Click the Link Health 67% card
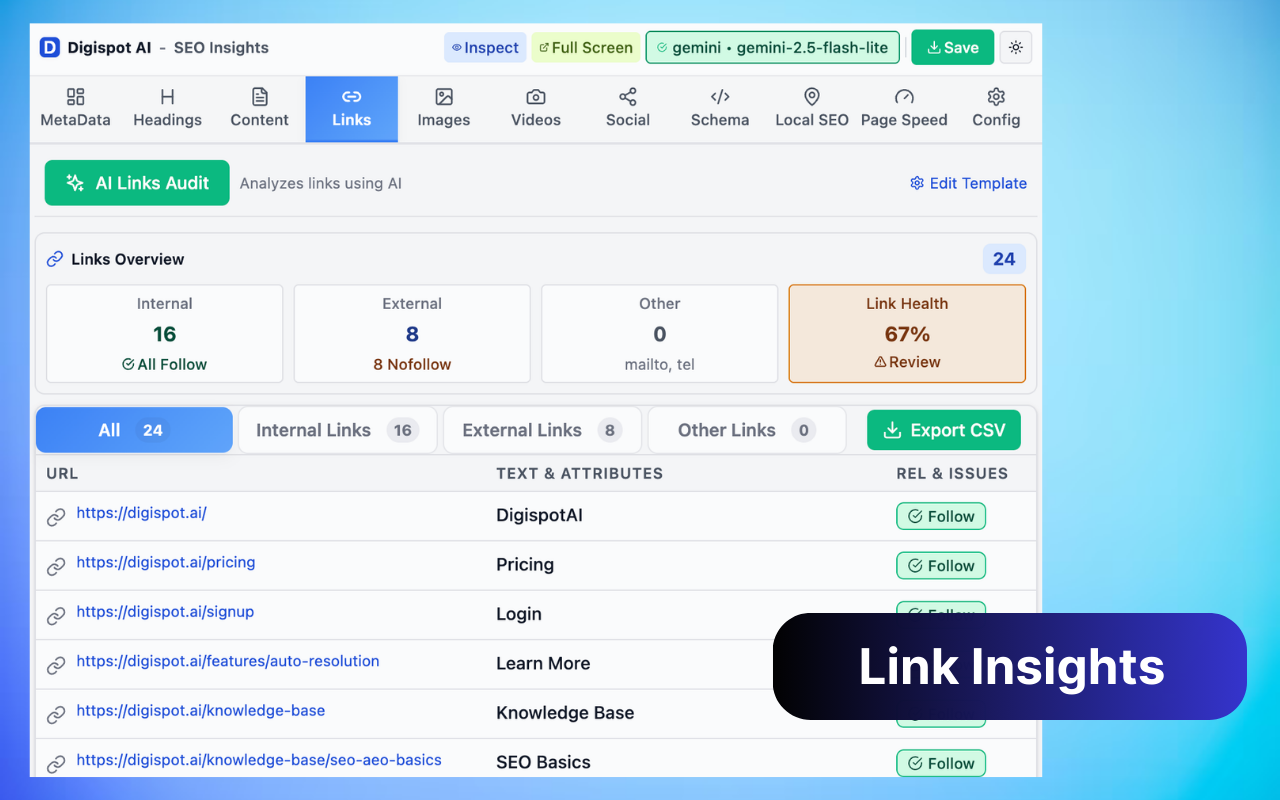 (907, 334)
